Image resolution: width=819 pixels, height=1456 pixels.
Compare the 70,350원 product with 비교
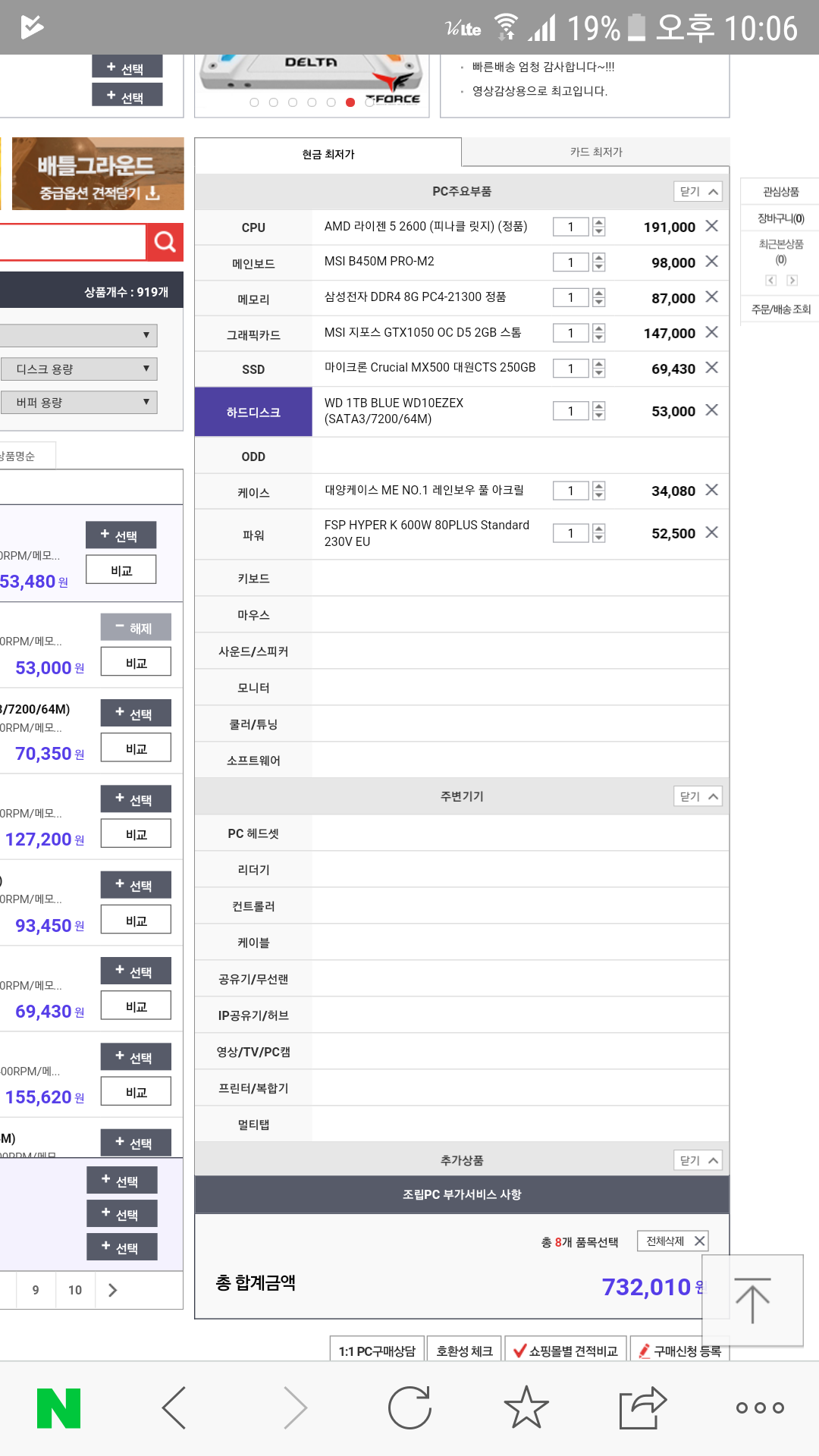pyautogui.click(x=136, y=748)
